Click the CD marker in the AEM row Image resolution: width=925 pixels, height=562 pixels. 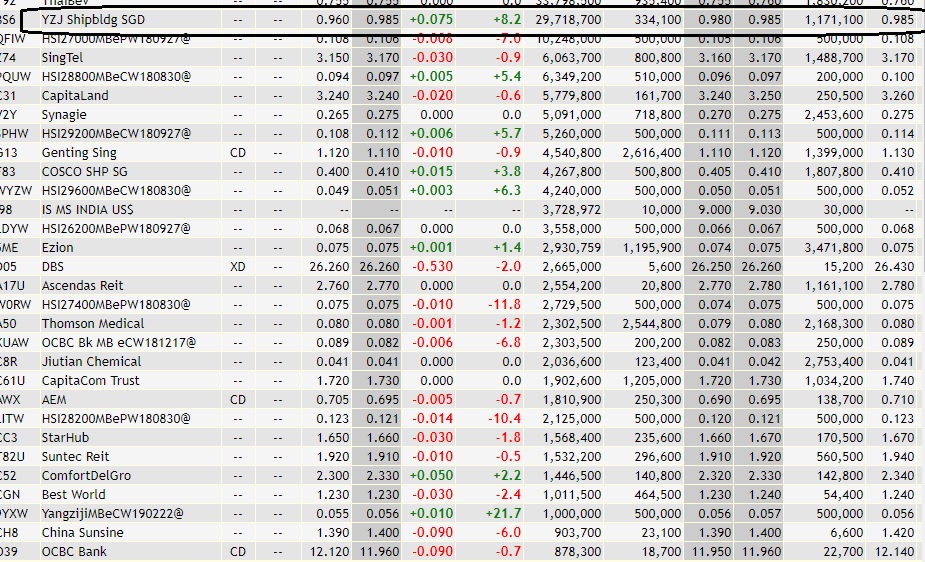click(x=238, y=400)
